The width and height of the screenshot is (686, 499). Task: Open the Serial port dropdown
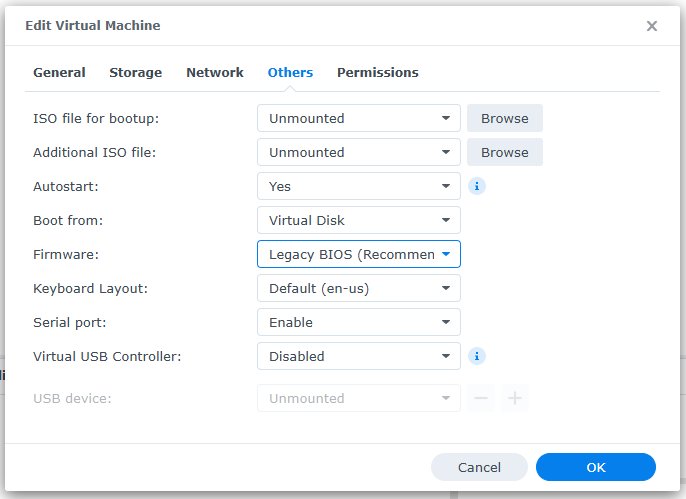click(x=358, y=322)
